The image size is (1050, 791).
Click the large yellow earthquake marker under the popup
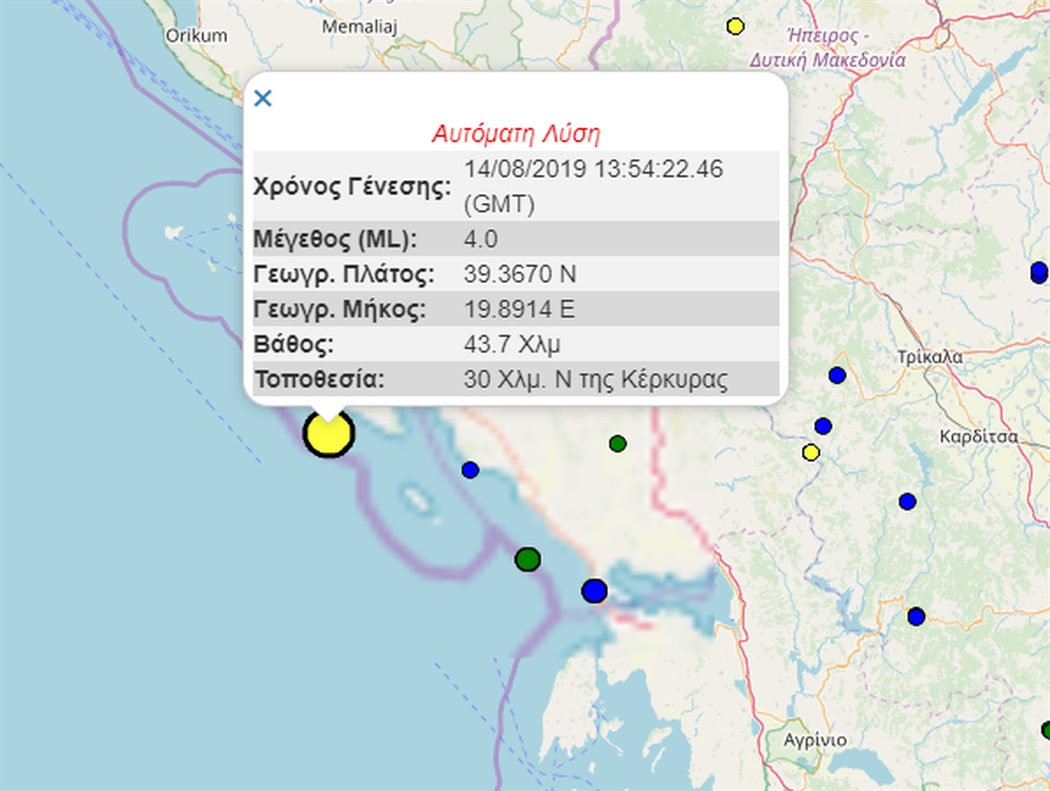coord(328,434)
